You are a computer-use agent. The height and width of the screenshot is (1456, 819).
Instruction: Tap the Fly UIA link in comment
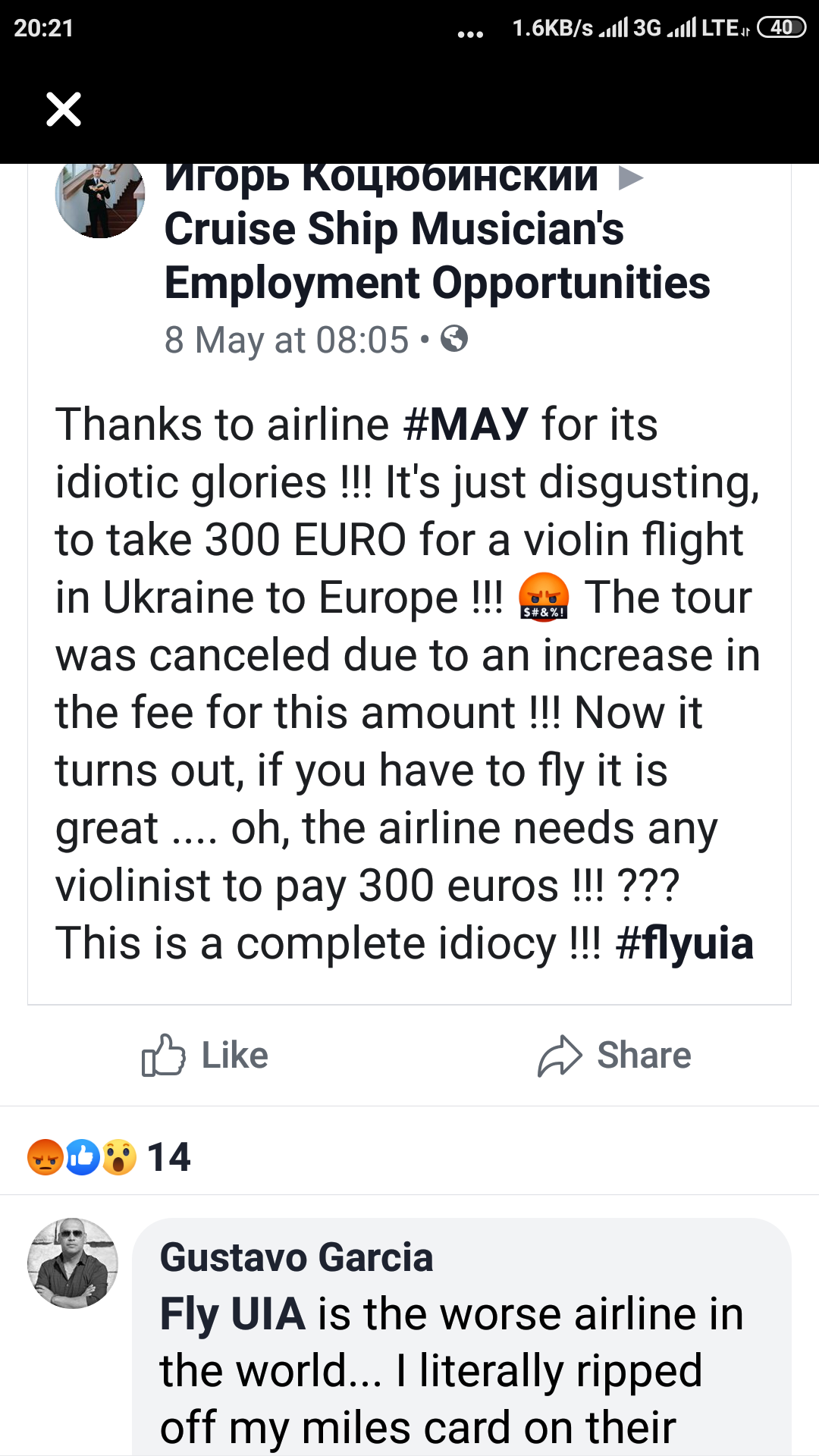(233, 1314)
